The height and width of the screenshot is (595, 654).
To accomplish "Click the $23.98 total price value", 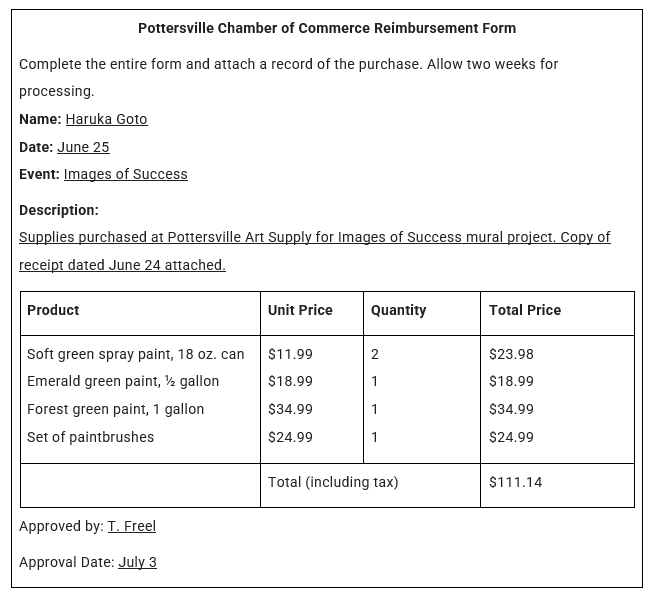I will point(511,354).
